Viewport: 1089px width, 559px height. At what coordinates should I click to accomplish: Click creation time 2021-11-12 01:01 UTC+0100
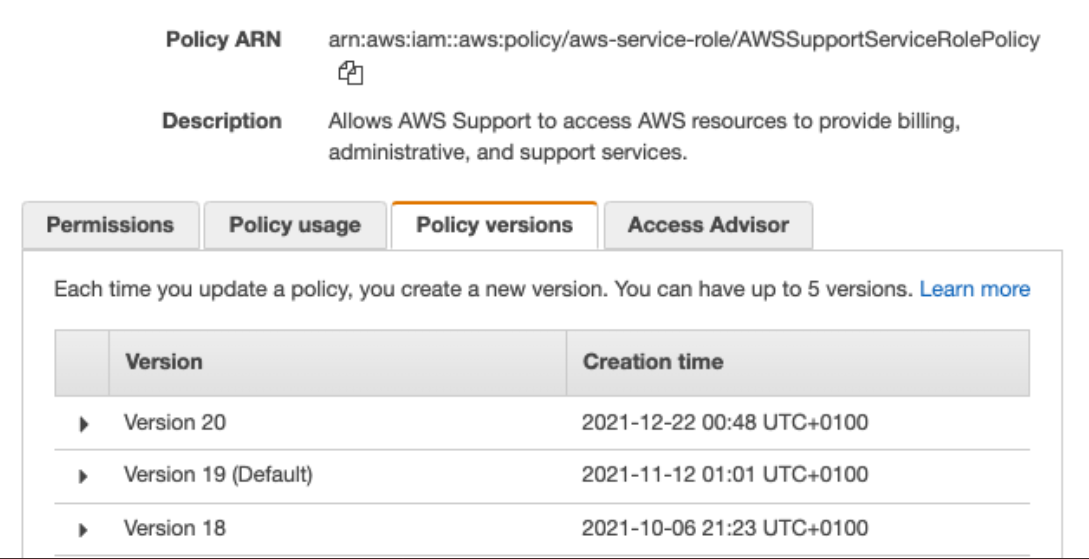pyautogui.click(x=724, y=475)
